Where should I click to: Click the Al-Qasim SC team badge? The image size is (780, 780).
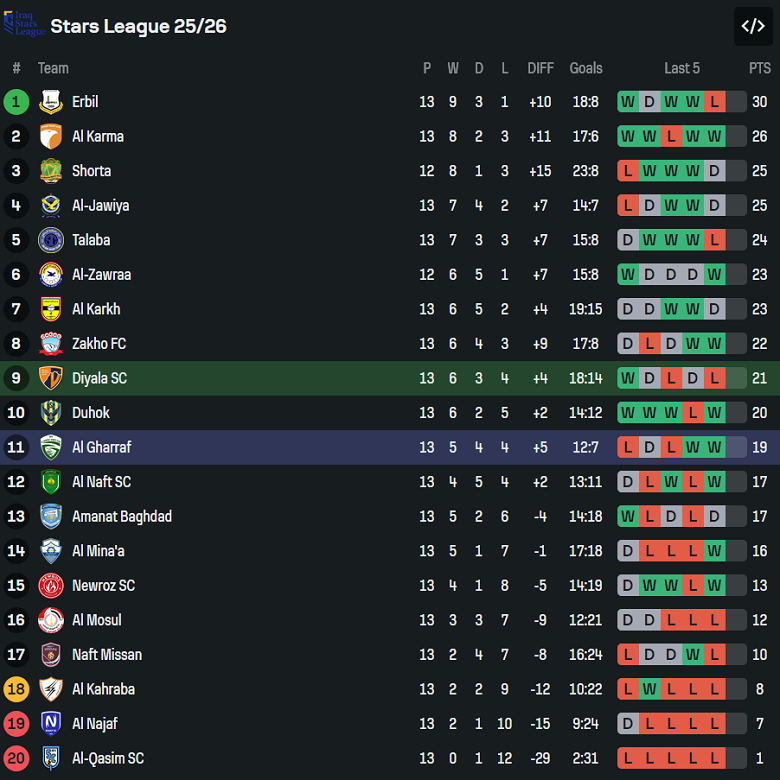[x=51, y=758]
